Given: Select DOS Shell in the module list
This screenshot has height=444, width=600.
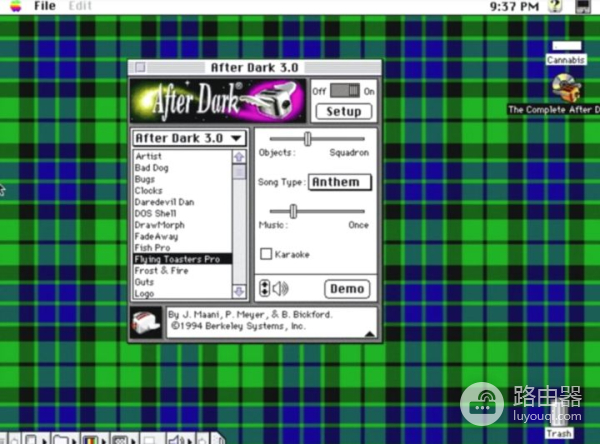Looking at the screenshot, I should (183, 214).
